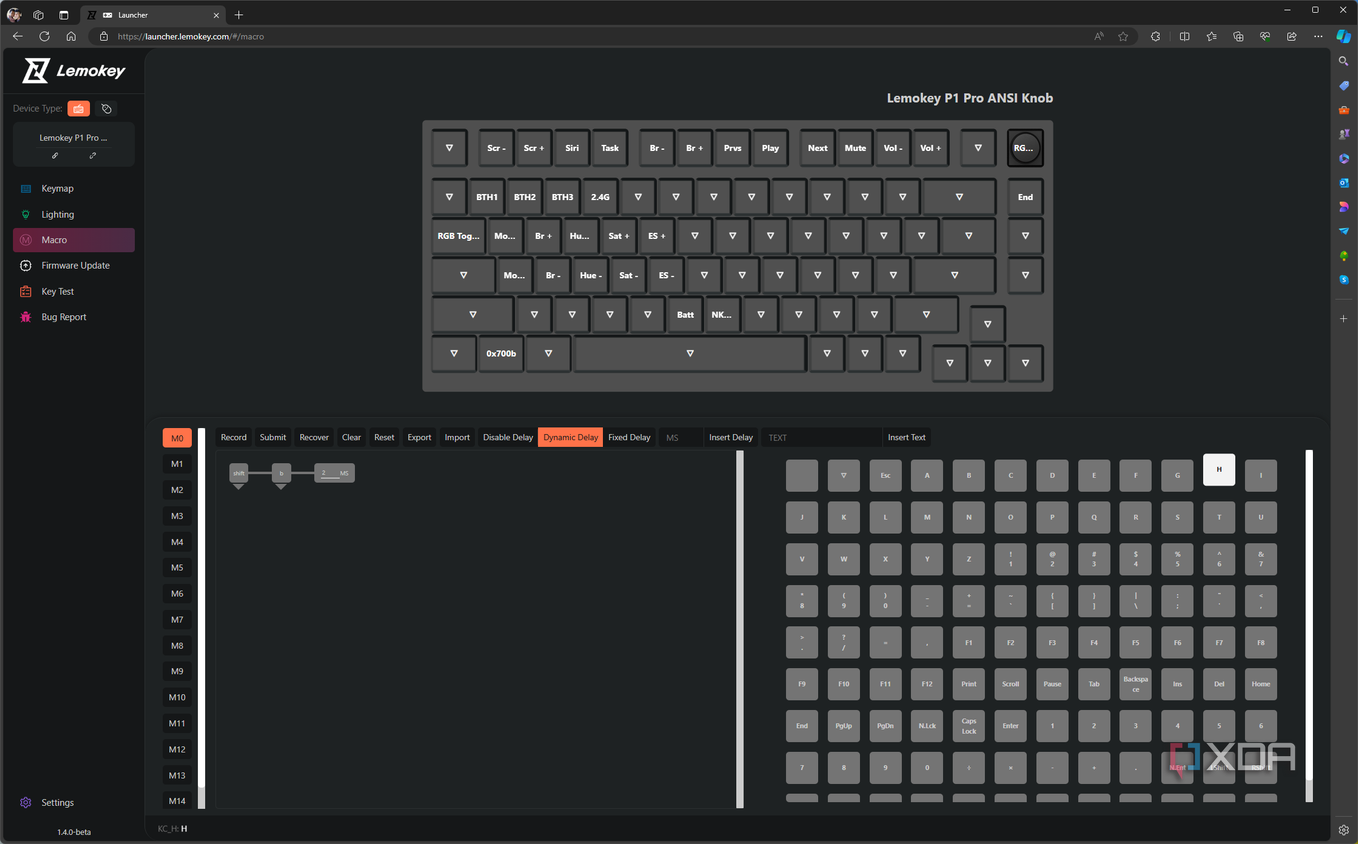Screen dimensions: 1358x844
Task: Toggle Fixed Delay mode
Action: point(630,437)
